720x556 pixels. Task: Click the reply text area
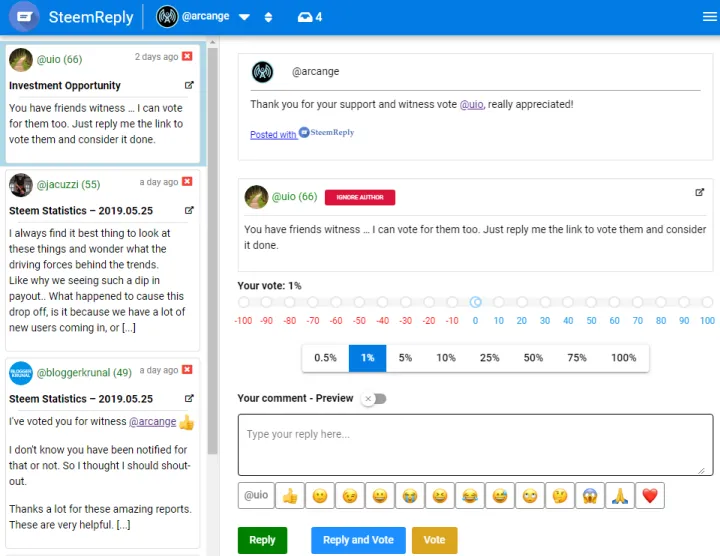(475, 444)
